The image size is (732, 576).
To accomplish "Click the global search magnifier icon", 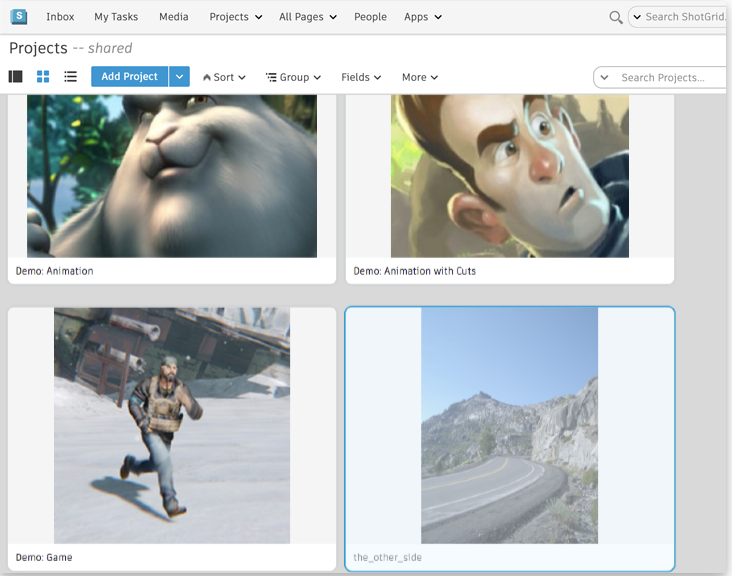I will (616, 17).
